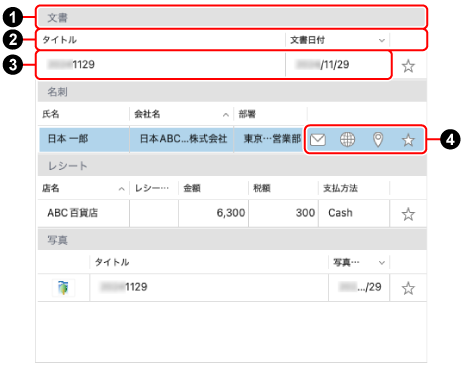Sort receipts by 金額 column header

214,188
